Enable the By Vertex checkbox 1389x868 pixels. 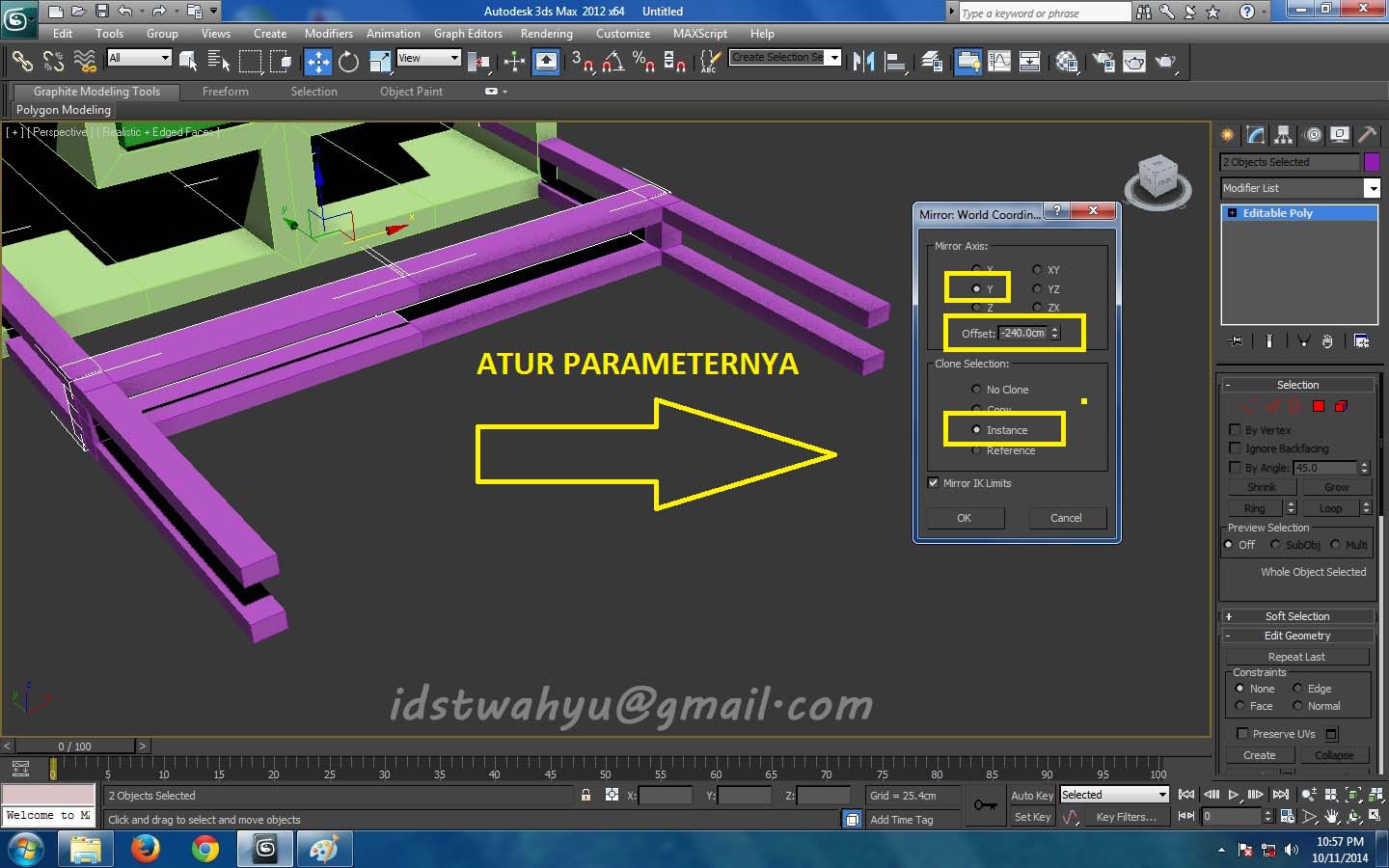pyautogui.click(x=1235, y=430)
